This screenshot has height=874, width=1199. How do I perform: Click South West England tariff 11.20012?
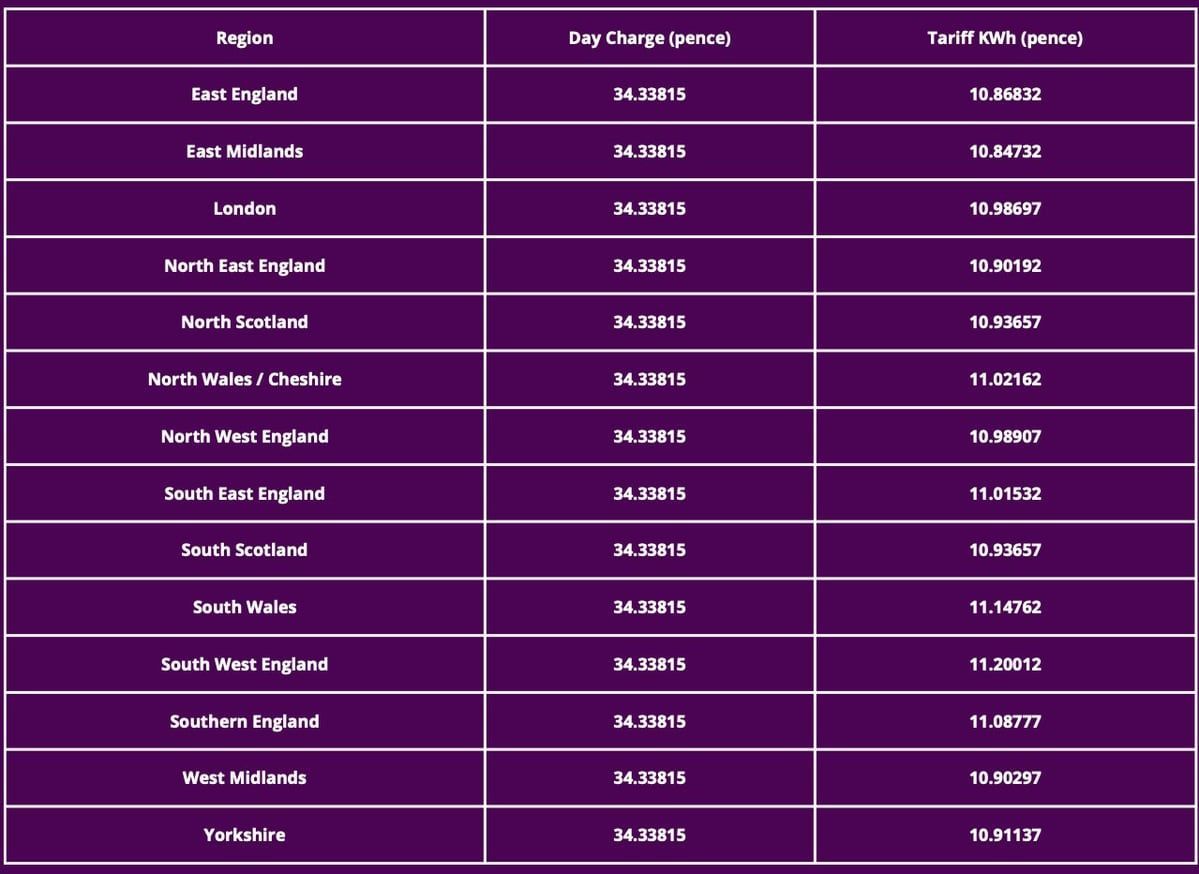[1004, 664]
